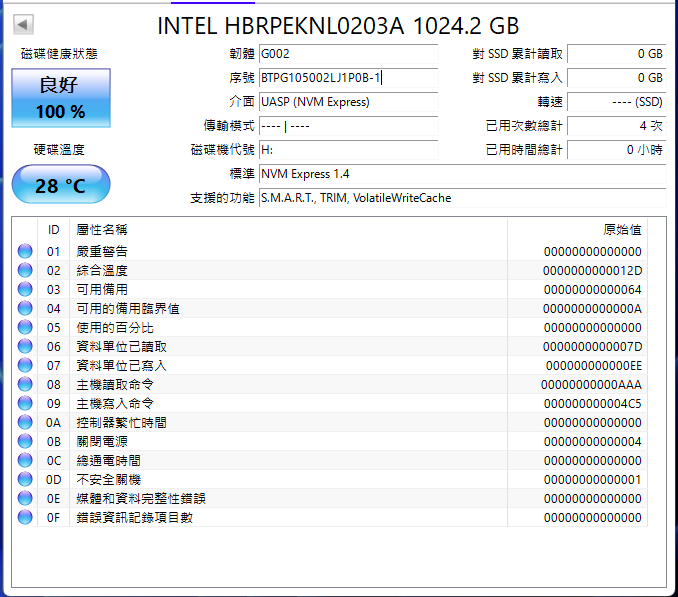Click the 支援的功能 features field
This screenshot has height=597, width=678.
(x=463, y=198)
